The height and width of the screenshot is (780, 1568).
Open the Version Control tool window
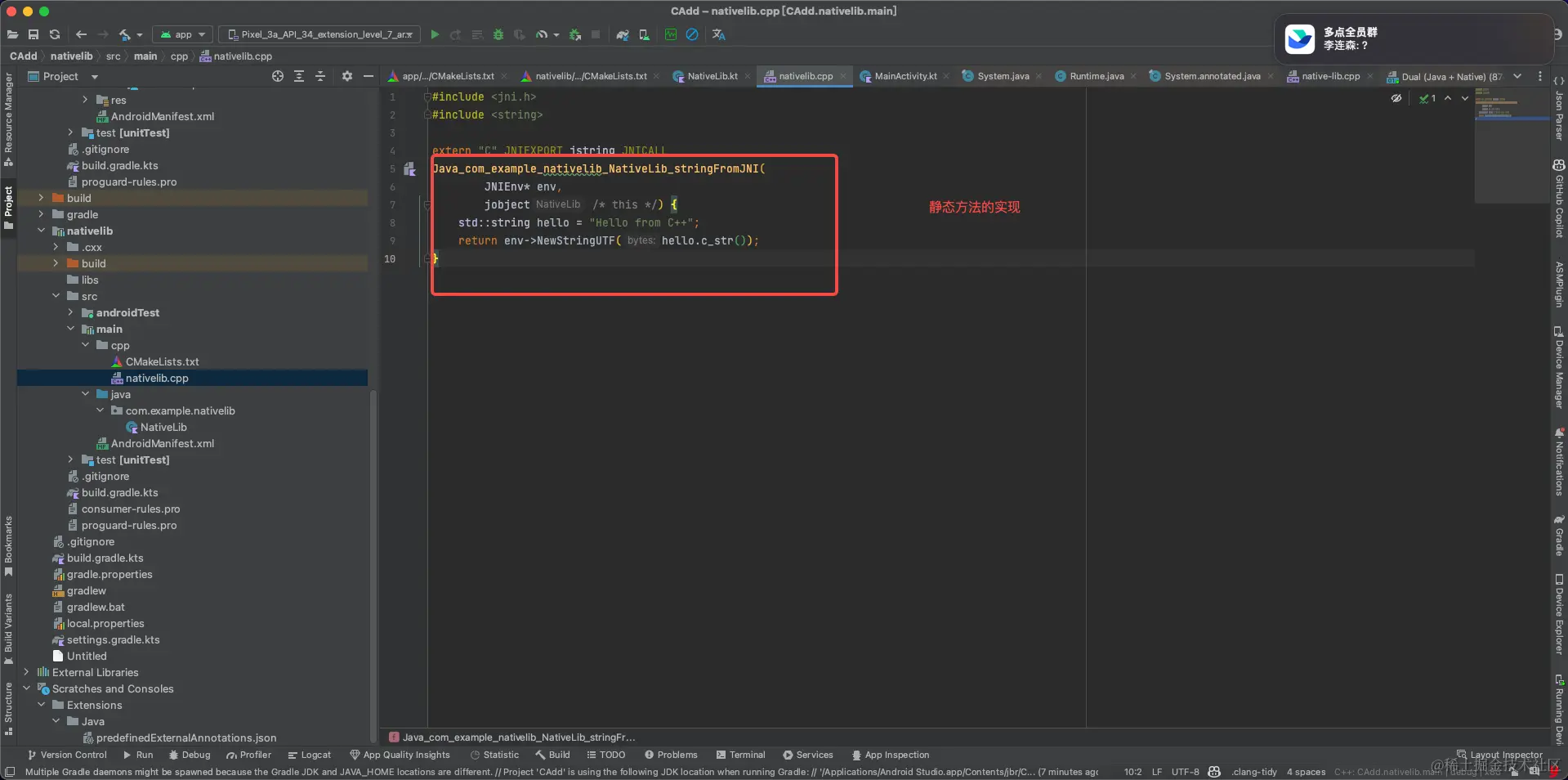click(67, 755)
